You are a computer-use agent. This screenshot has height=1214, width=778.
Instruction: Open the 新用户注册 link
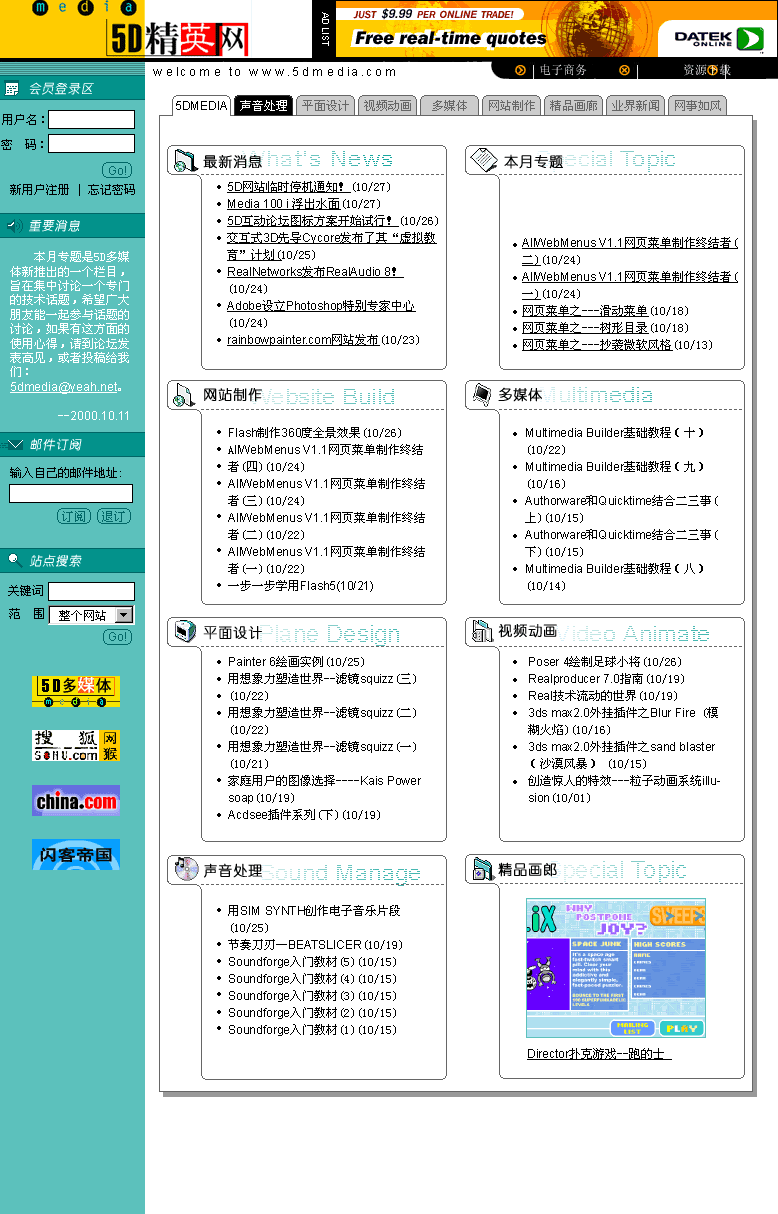point(40,190)
